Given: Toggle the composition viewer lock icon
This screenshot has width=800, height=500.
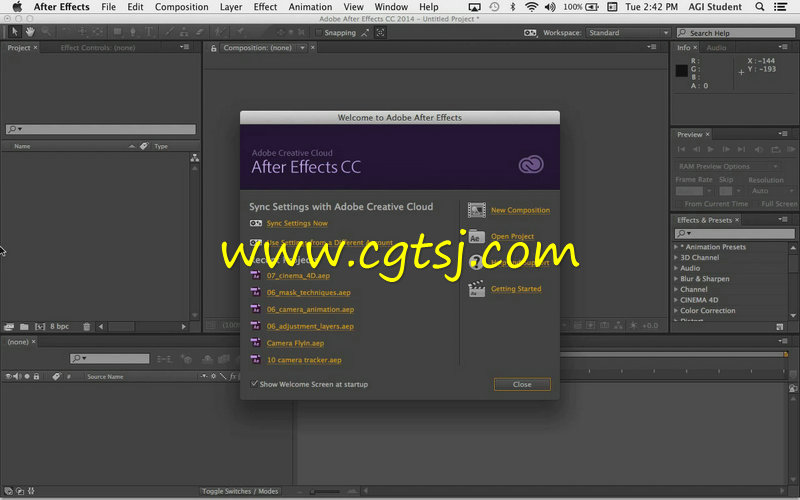Looking at the screenshot, I should pos(214,48).
